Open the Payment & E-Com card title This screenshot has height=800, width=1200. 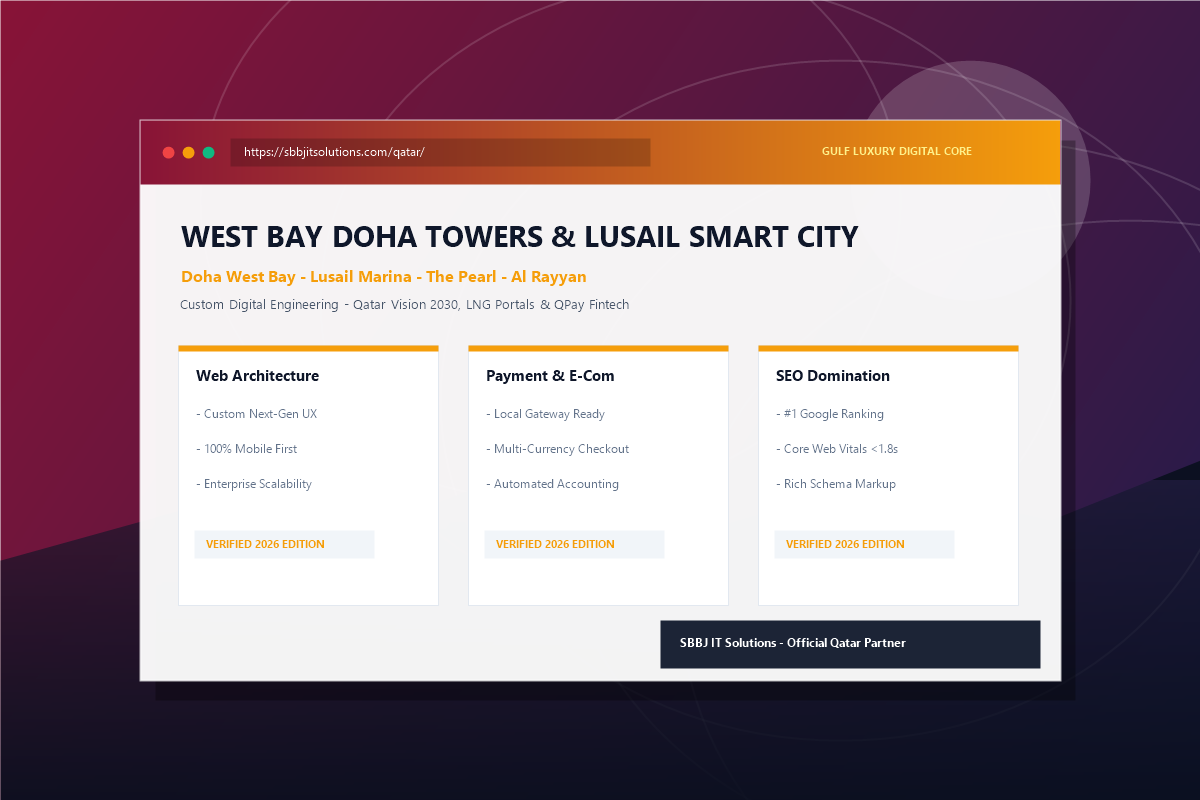coord(550,376)
